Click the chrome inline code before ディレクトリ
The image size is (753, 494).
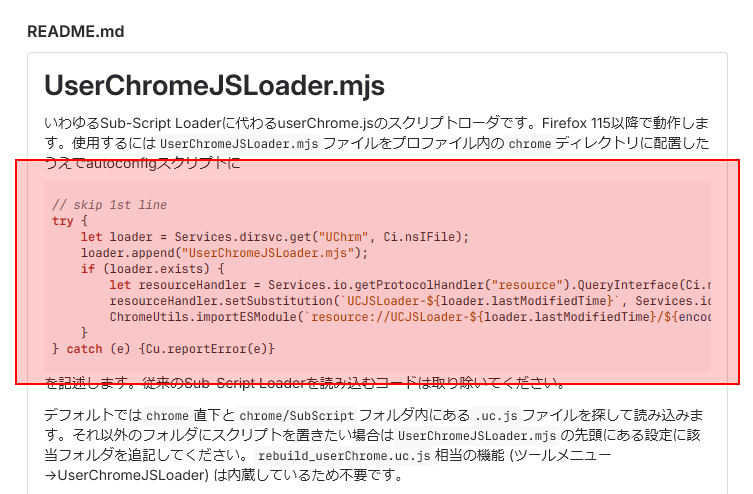[x=530, y=144]
